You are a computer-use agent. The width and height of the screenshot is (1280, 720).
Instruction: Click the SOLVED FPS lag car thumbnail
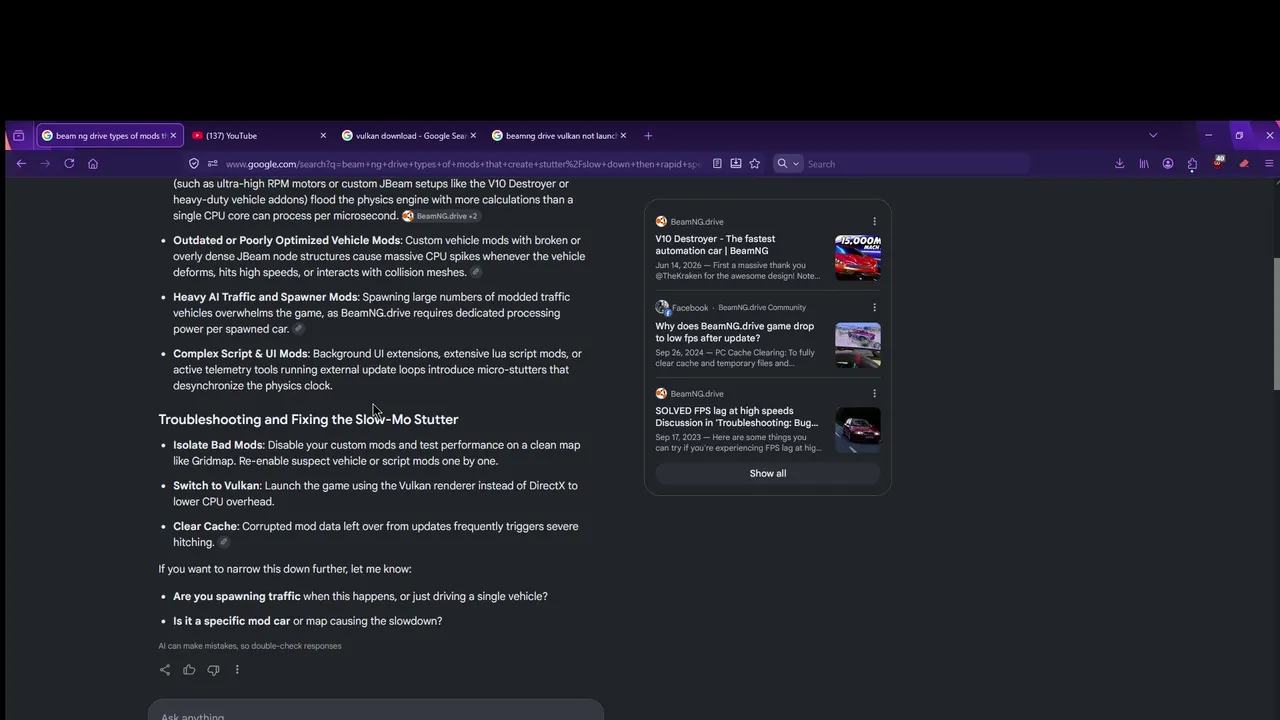(858, 430)
